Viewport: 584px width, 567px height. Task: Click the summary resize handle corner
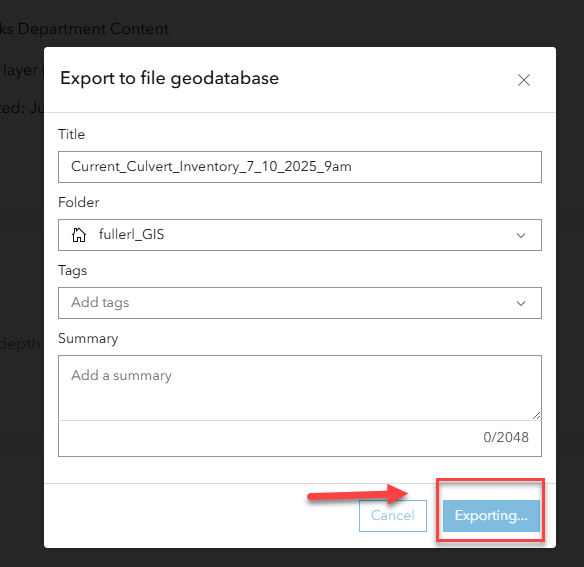[x=536, y=415]
